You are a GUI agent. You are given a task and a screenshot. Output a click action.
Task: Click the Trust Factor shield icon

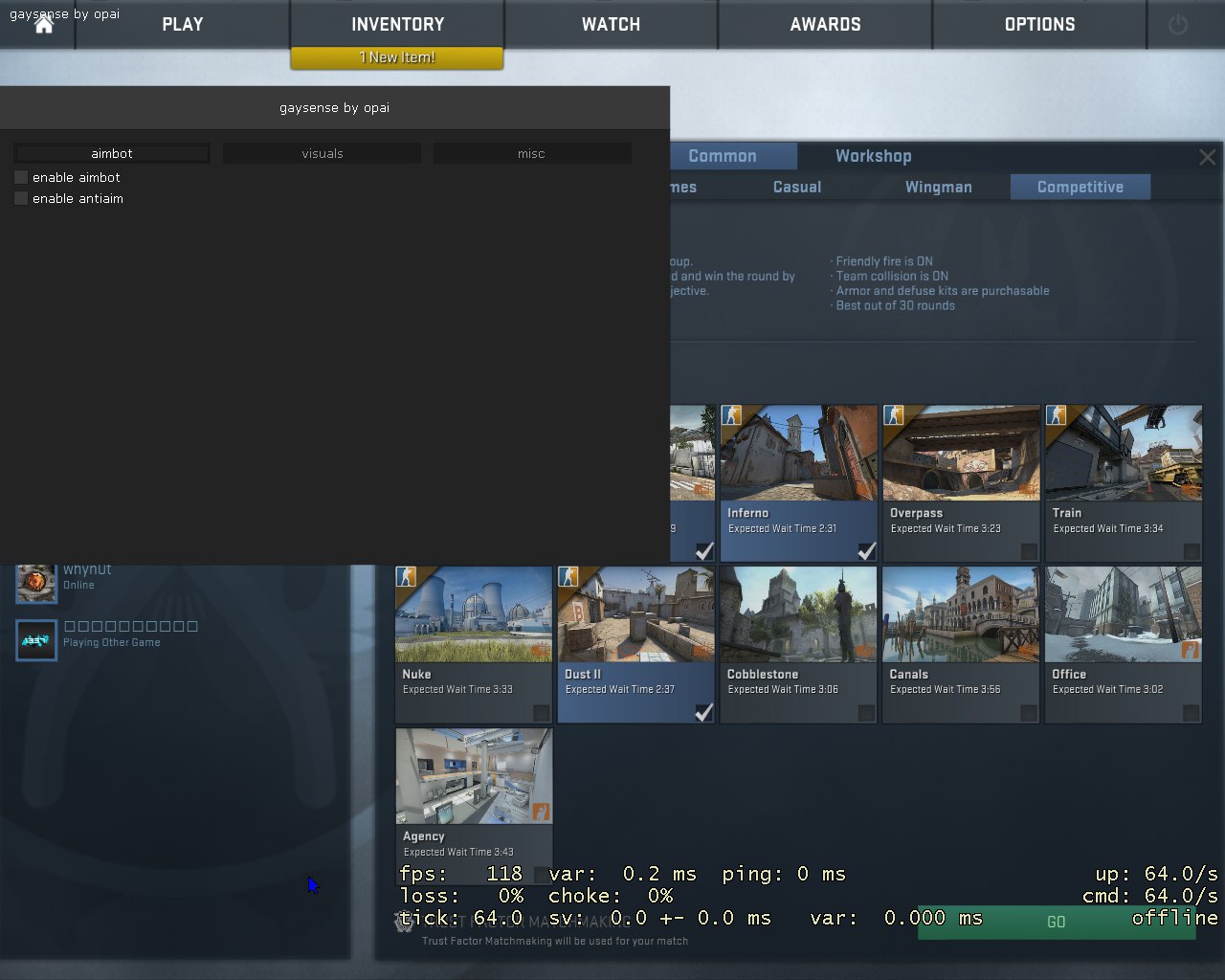[x=404, y=922]
